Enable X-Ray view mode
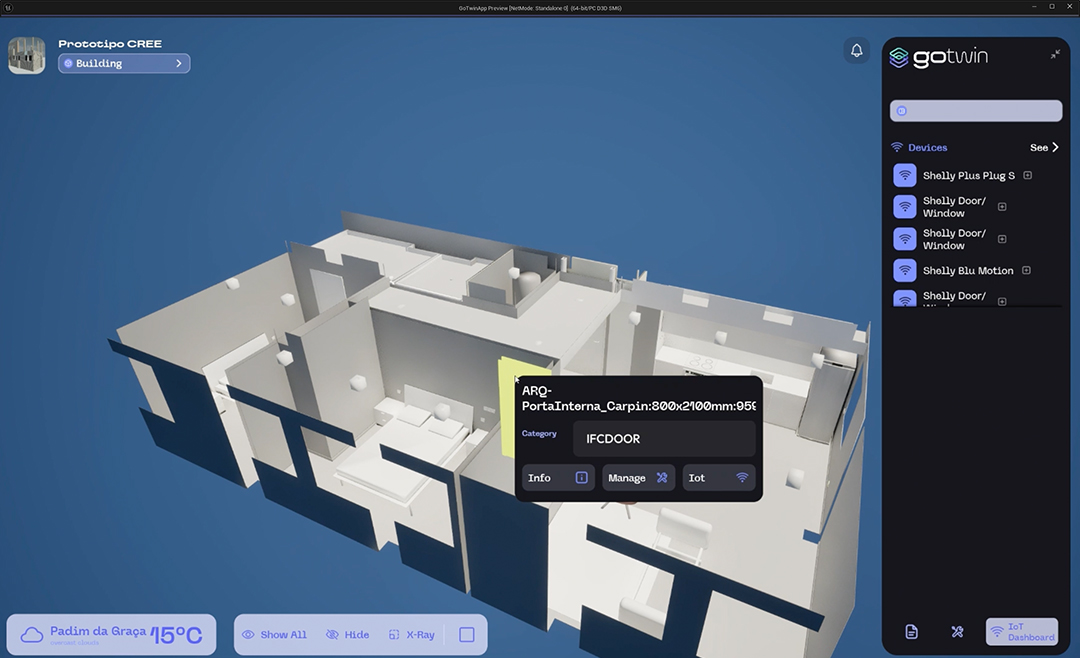 click(x=412, y=634)
